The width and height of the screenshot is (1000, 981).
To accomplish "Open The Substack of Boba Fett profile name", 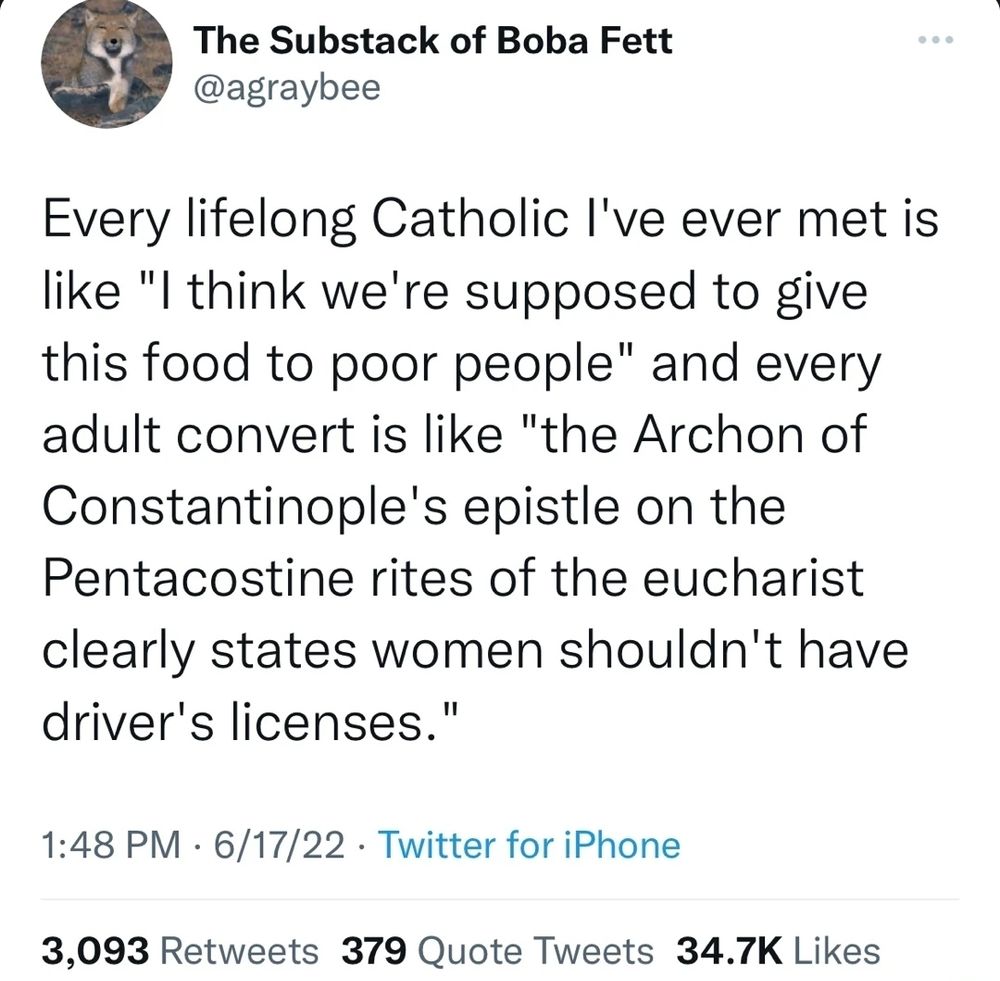I will pyautogui.click(x=432, y=41).
